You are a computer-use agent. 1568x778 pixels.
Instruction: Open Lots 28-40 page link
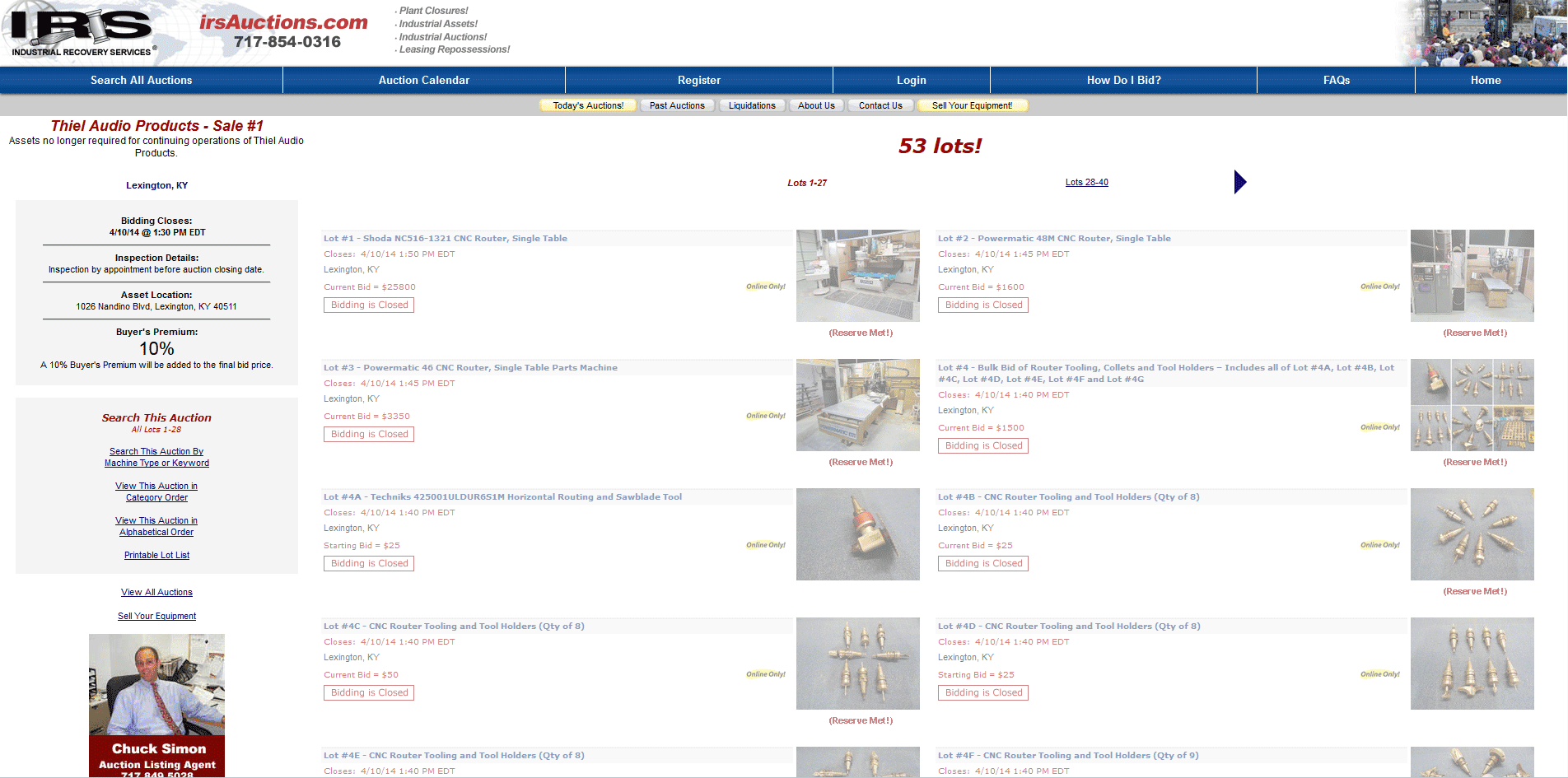[x=1086, y=182]
